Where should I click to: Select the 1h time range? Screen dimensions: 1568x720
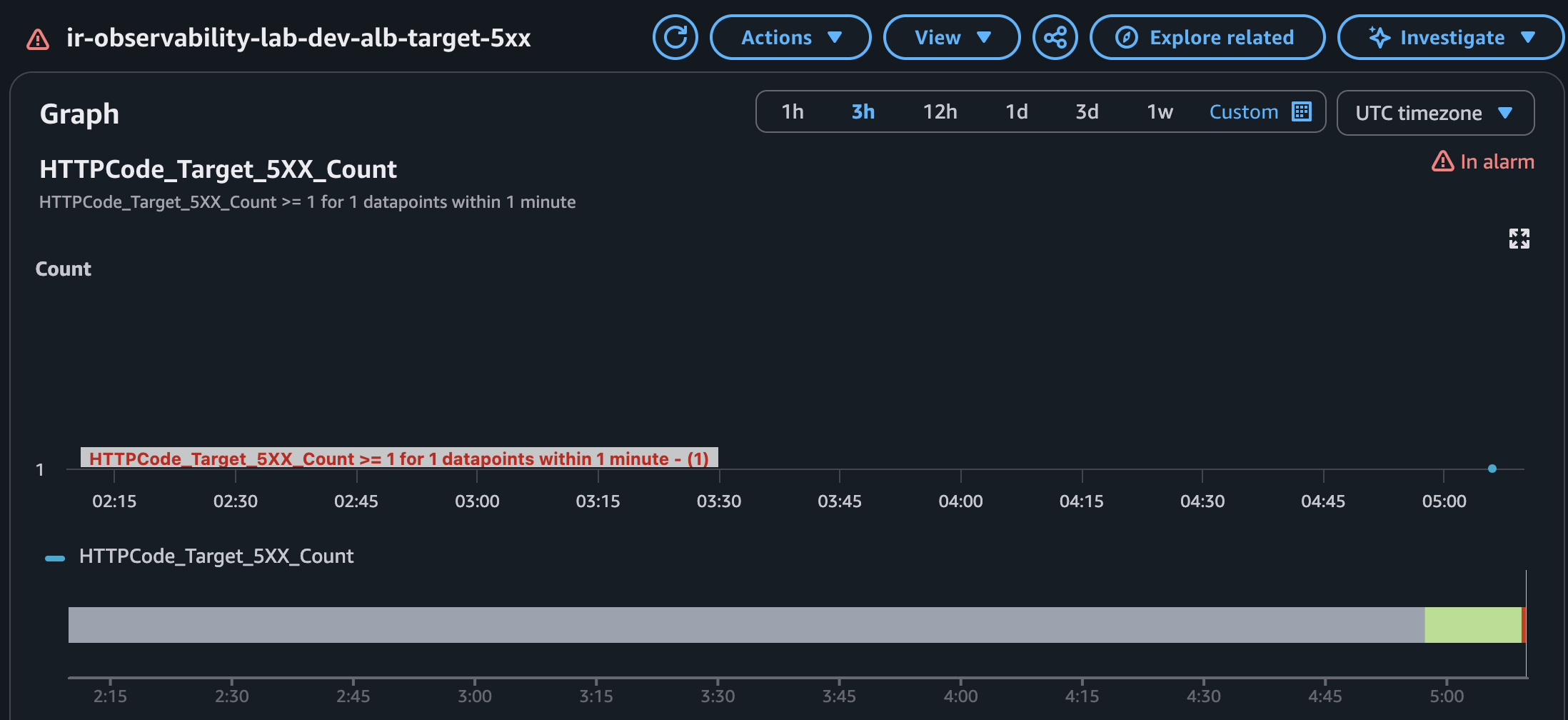[x=793, y=112]
